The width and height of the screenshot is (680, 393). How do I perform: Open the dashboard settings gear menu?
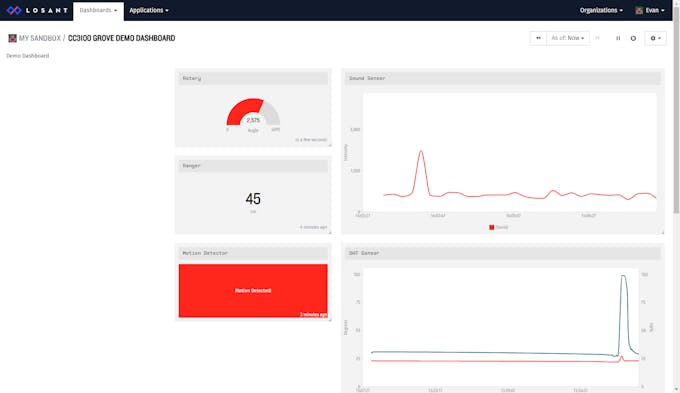pos(655,38)
